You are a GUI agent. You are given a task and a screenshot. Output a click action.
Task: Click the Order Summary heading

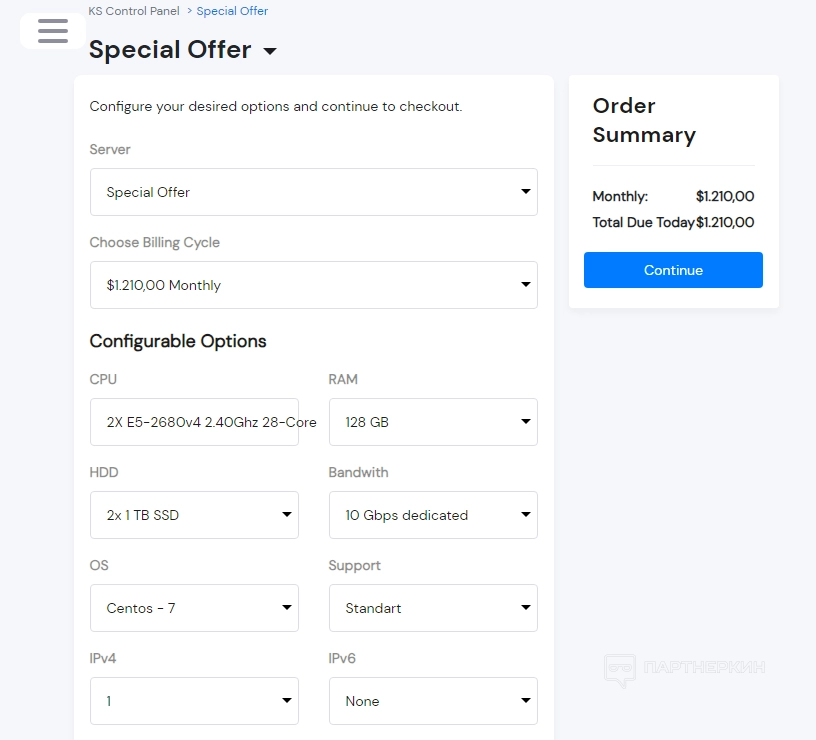643,120
